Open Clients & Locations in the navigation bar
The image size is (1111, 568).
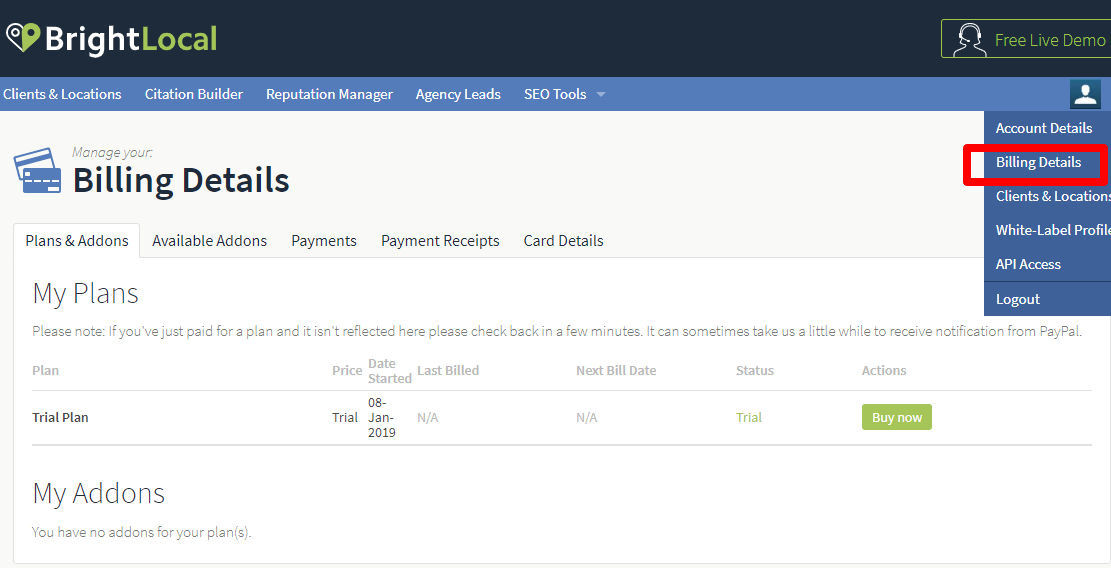tap(62, 94)
